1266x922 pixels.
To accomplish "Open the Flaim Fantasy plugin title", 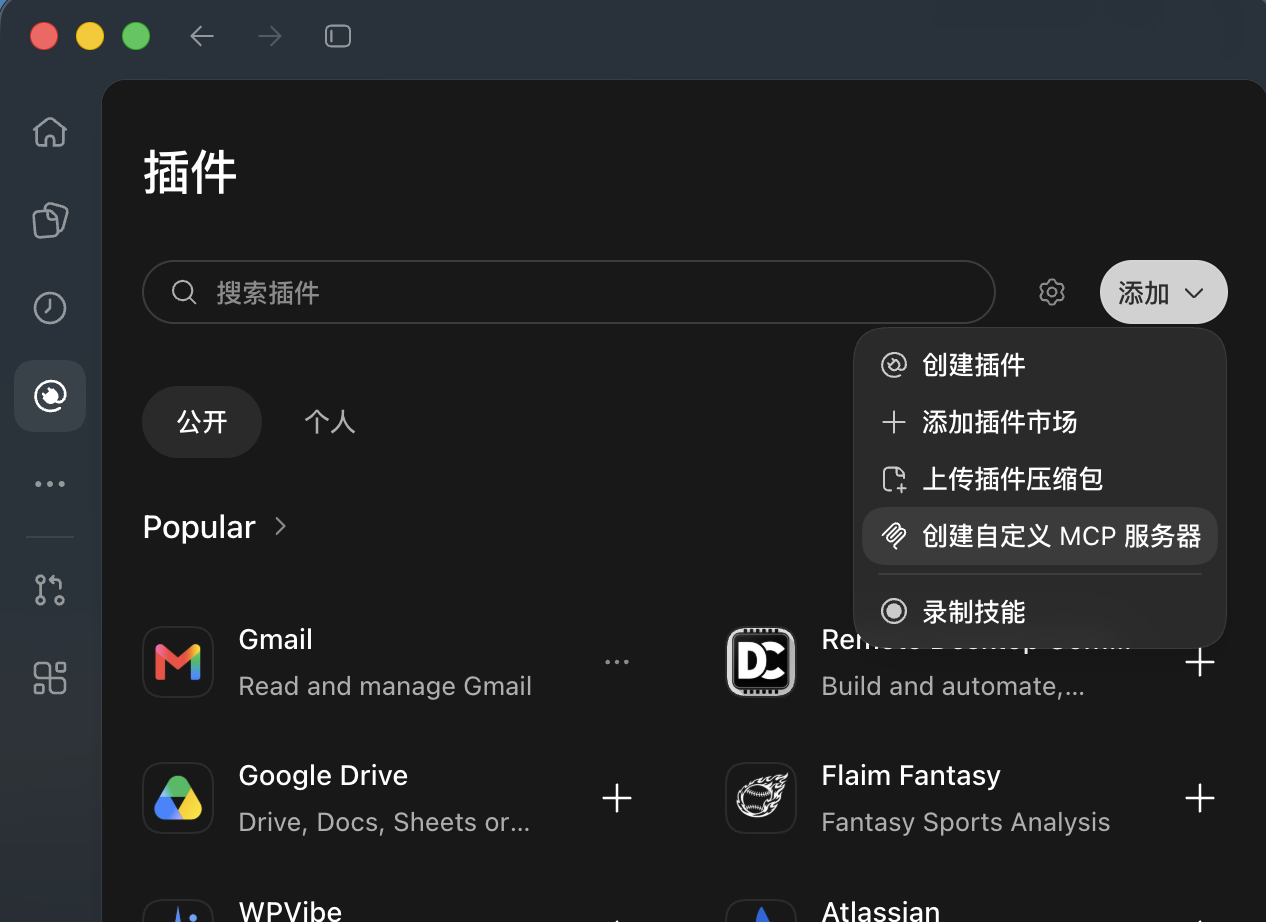I will click(911, 776).
